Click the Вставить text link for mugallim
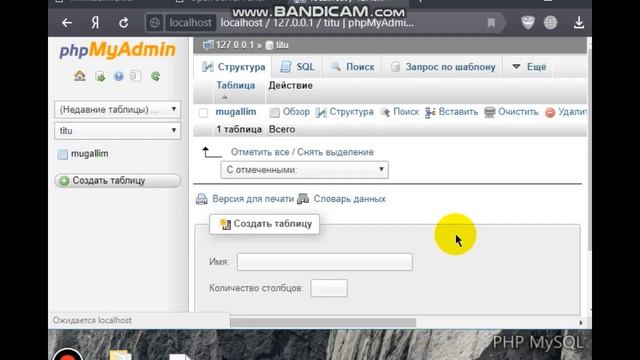The width and height of the screenshot is (640, 360). click(x=458, y=112)
